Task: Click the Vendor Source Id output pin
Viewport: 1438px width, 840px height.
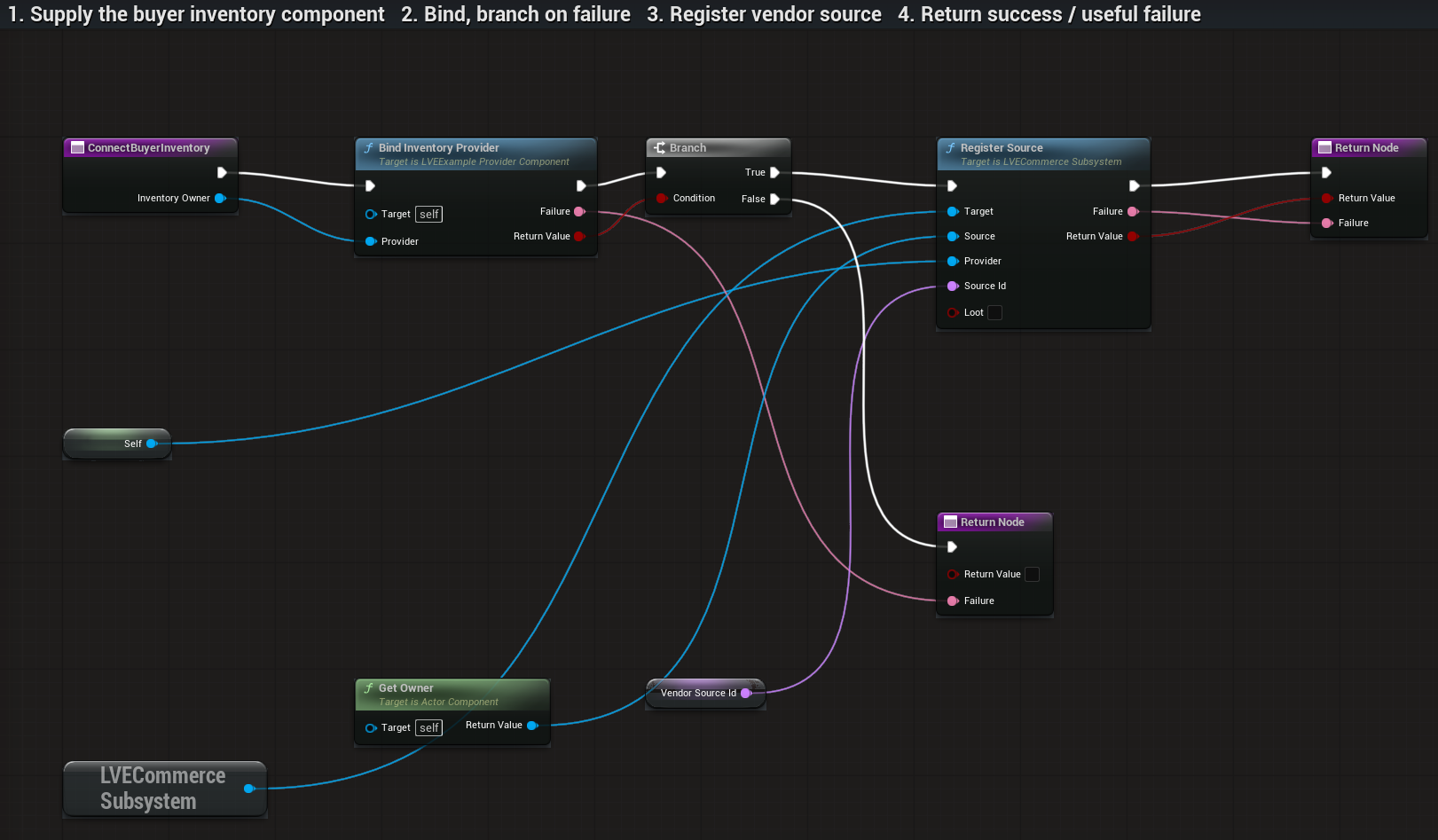Action: pyautogui.click(x=746, y=694)
